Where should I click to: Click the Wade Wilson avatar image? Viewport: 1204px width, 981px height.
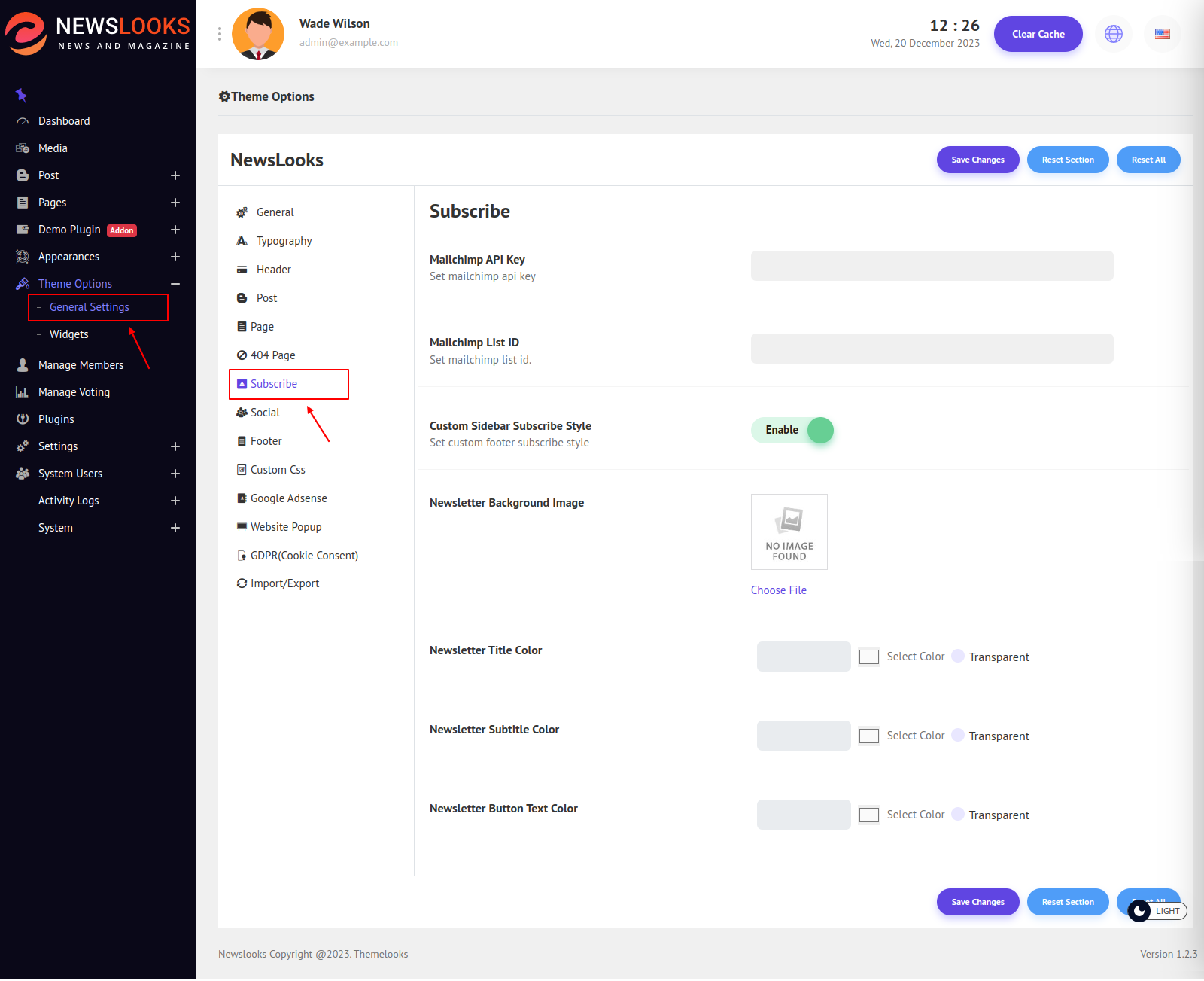pos(258,34)
